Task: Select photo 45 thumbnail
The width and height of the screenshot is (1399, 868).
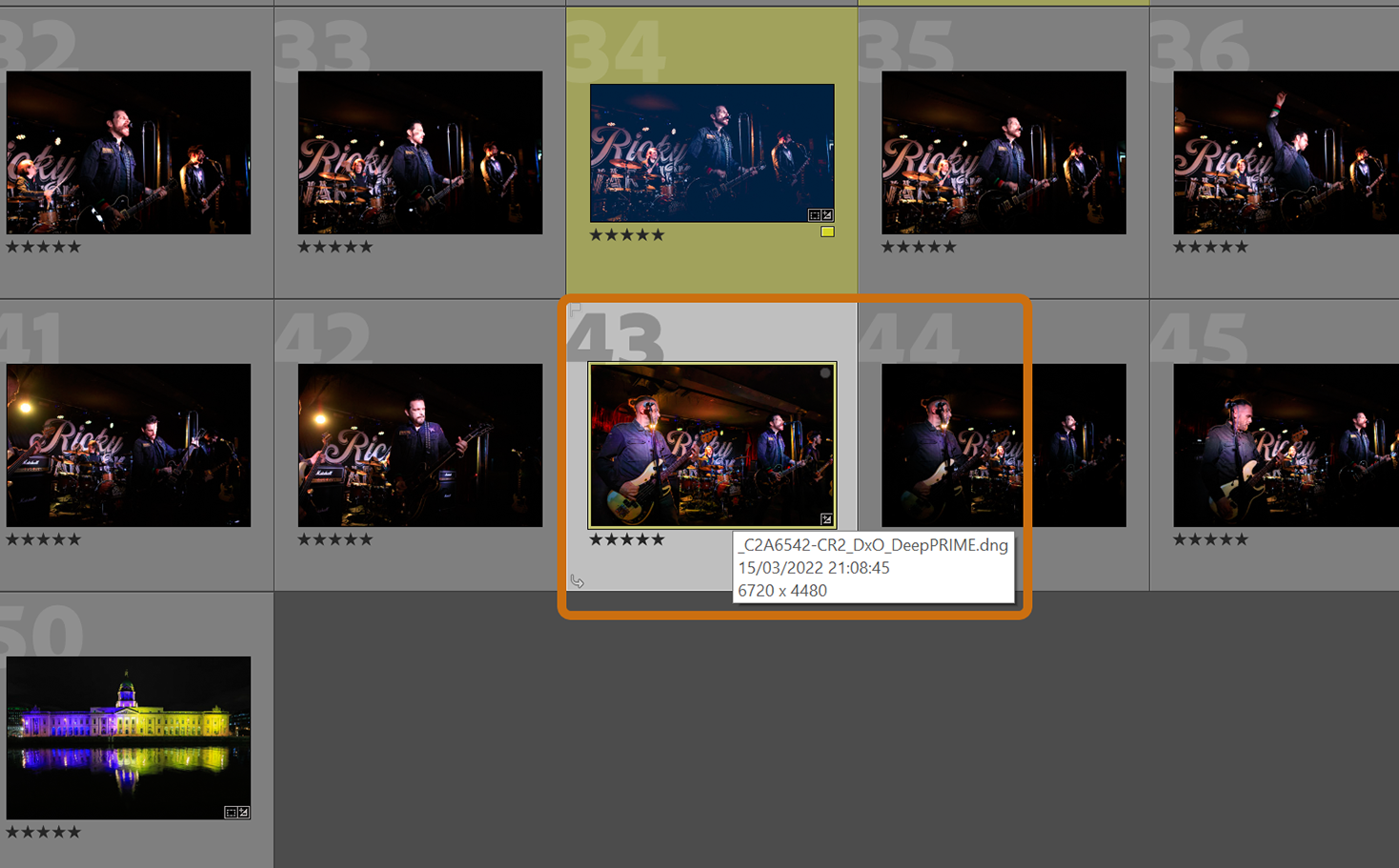Action: (x=1286, y=445)
